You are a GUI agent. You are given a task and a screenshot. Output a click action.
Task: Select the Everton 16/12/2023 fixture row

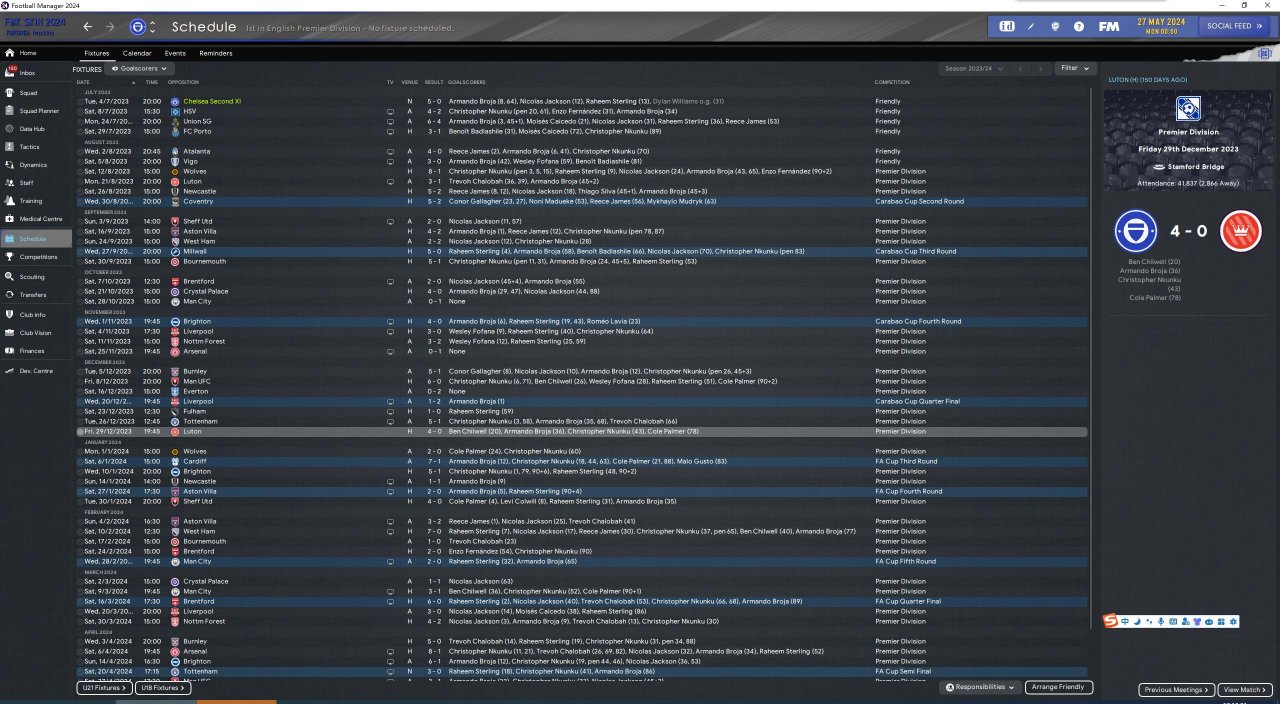(x=582, y=391)
